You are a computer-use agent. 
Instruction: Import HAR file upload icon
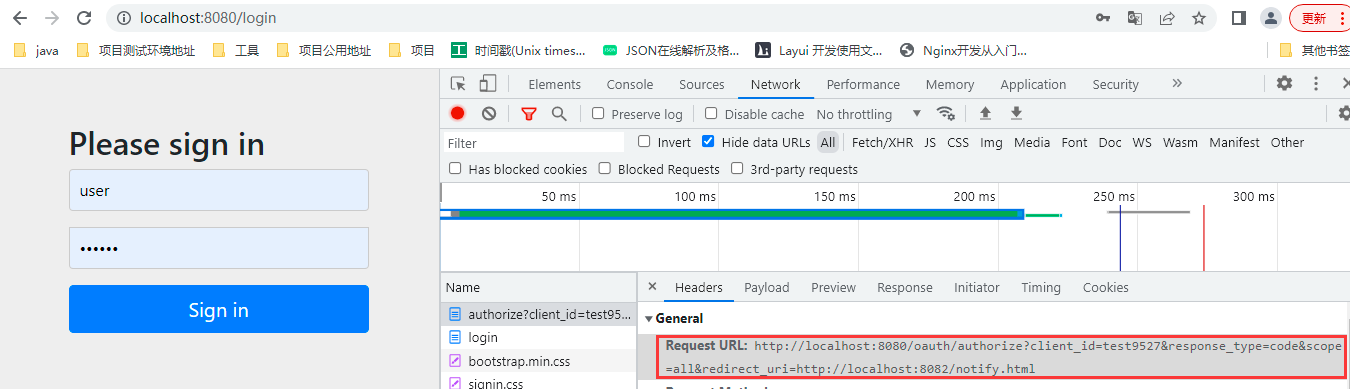point(985,114)
